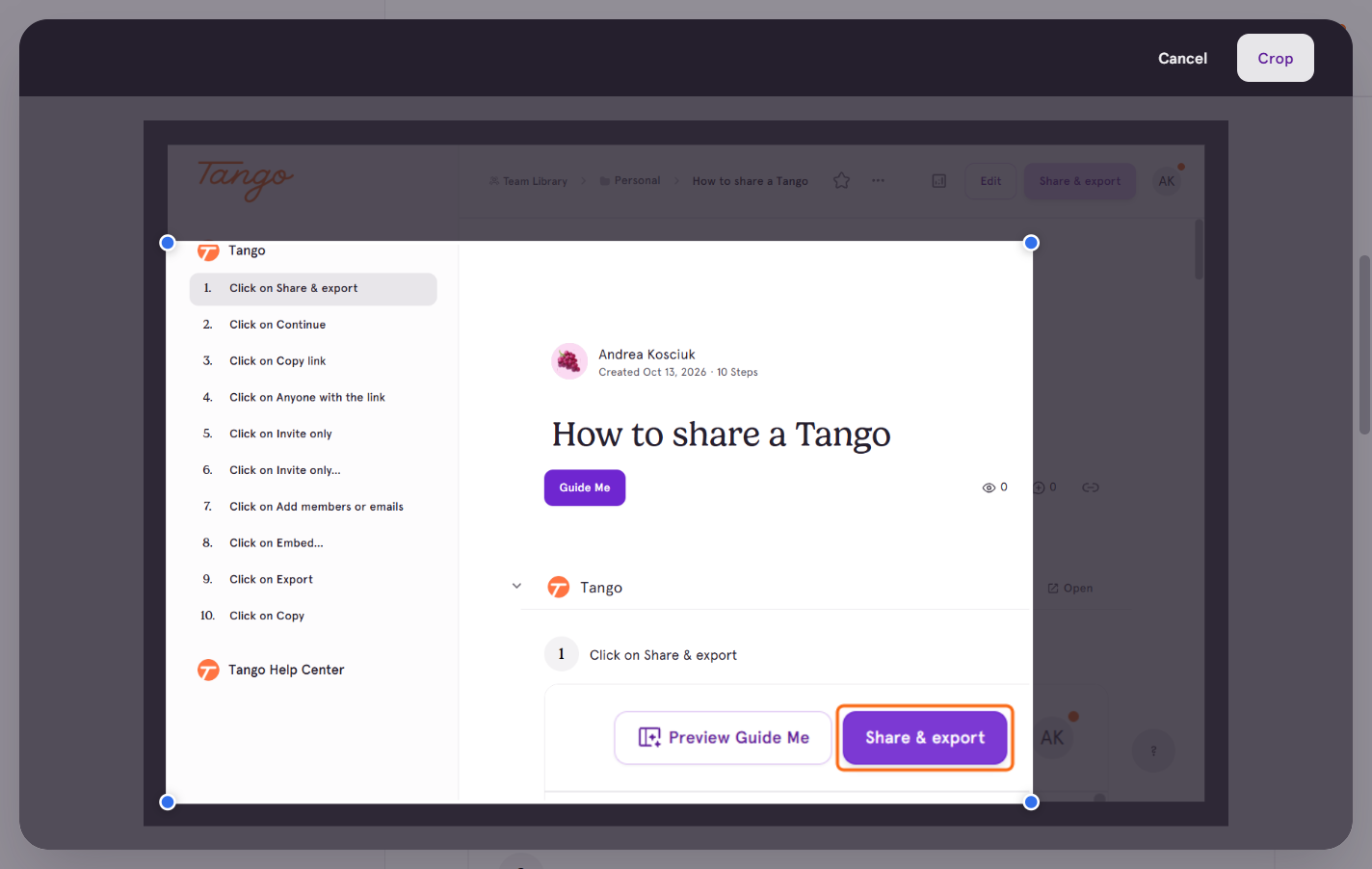1372x869 pixels.
Task: Click the Crop button
Action: [x=1275, y=58]
